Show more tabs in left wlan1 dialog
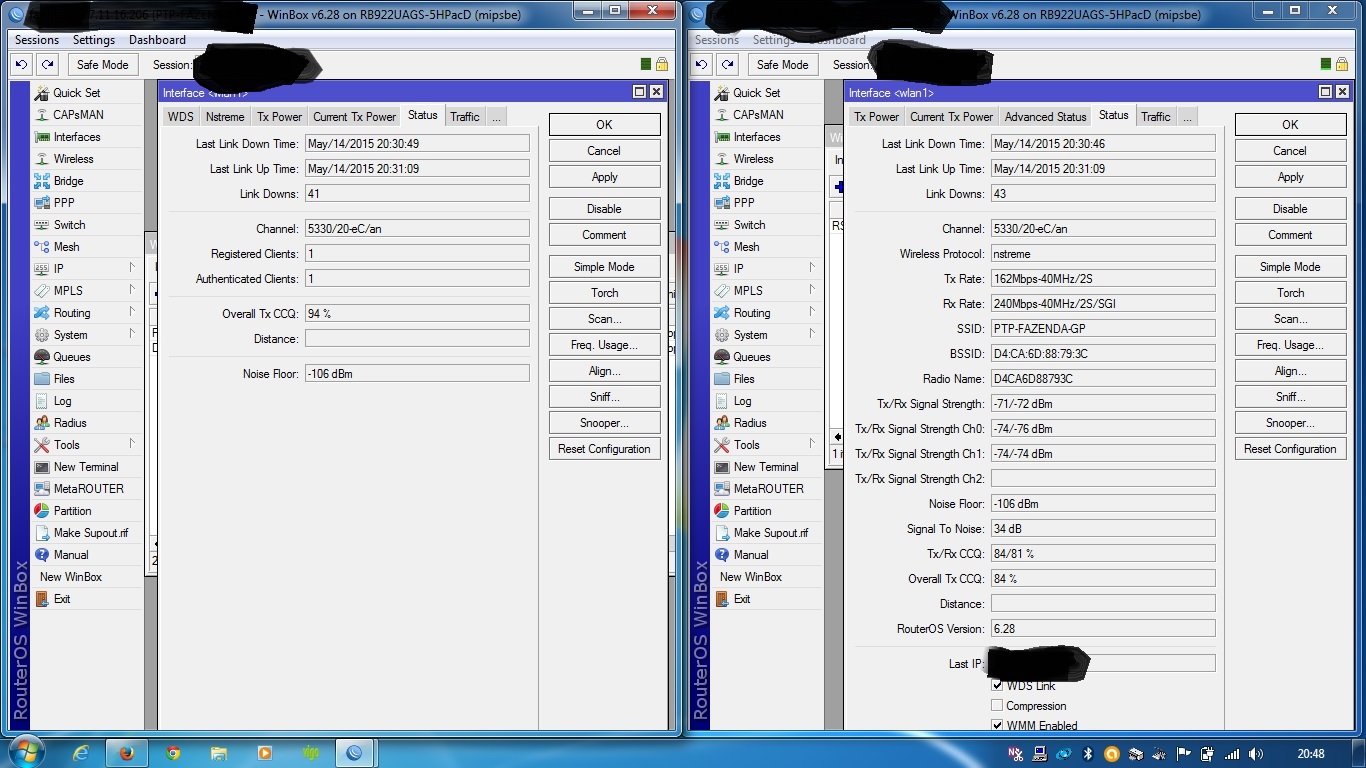The width and height of the screenshot is (1366, 768). (496, 117)
